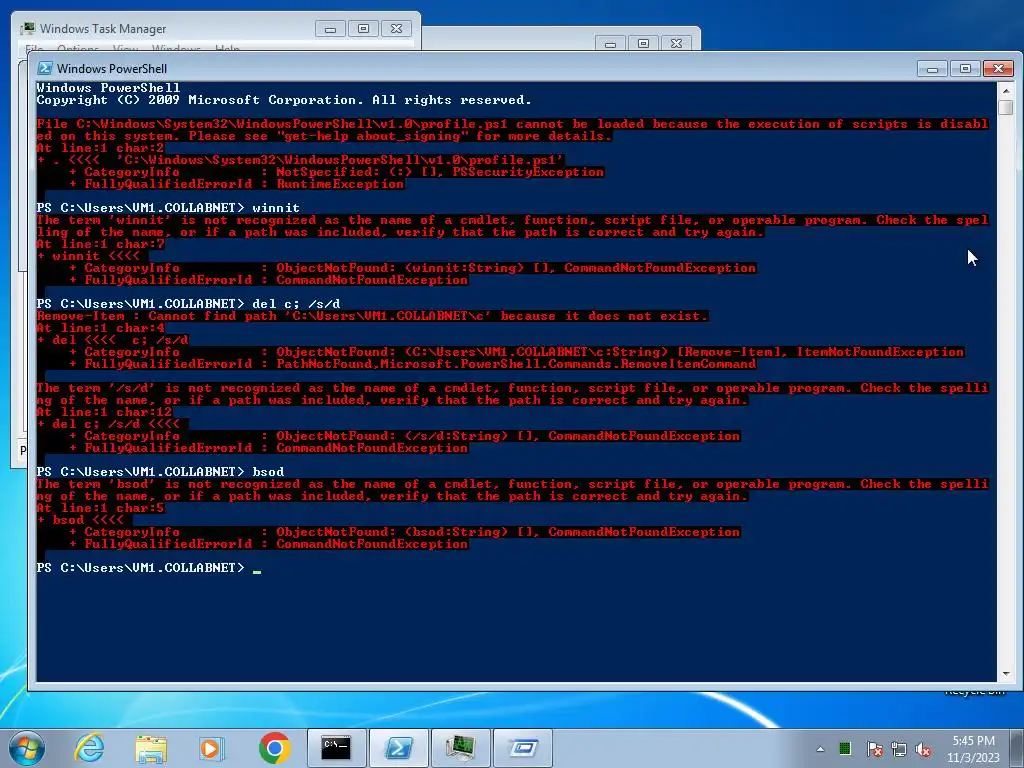The image size is (1024, 768).
Task: Open Windows Media Player from taskbar
Action: point(211,748)
